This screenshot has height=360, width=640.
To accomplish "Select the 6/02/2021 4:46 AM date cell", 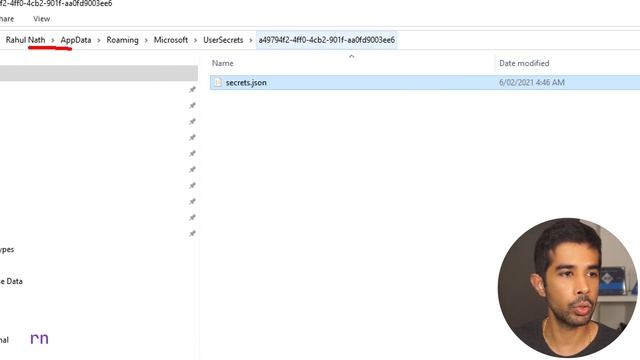I will coord(532,82).
